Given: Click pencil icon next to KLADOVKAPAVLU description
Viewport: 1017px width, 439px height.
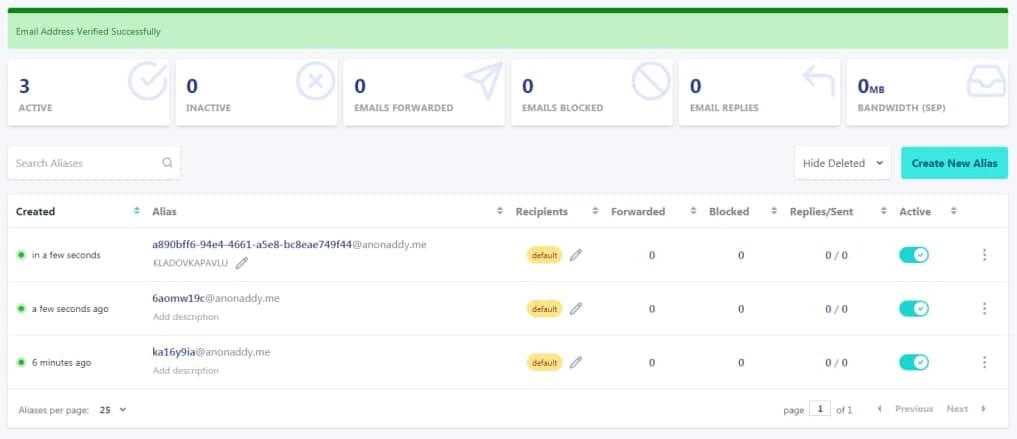Looking at the screenshot, I should tap(242, 263).
